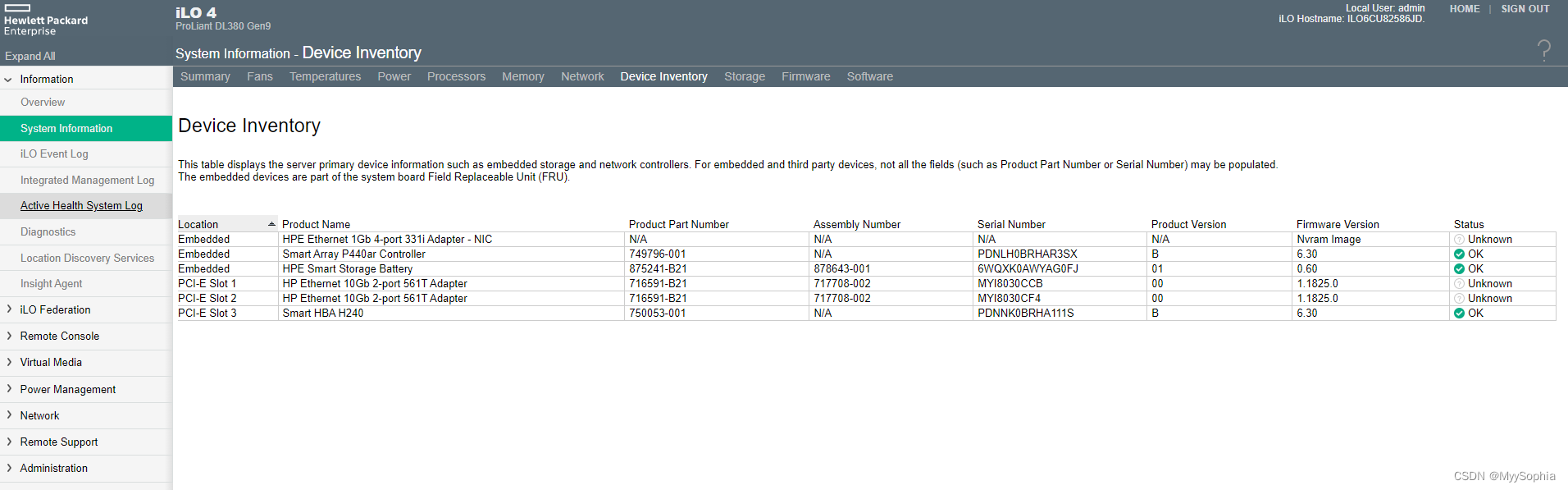Sort by Product Name column header
1568x490 pixels.
point(316,224)
